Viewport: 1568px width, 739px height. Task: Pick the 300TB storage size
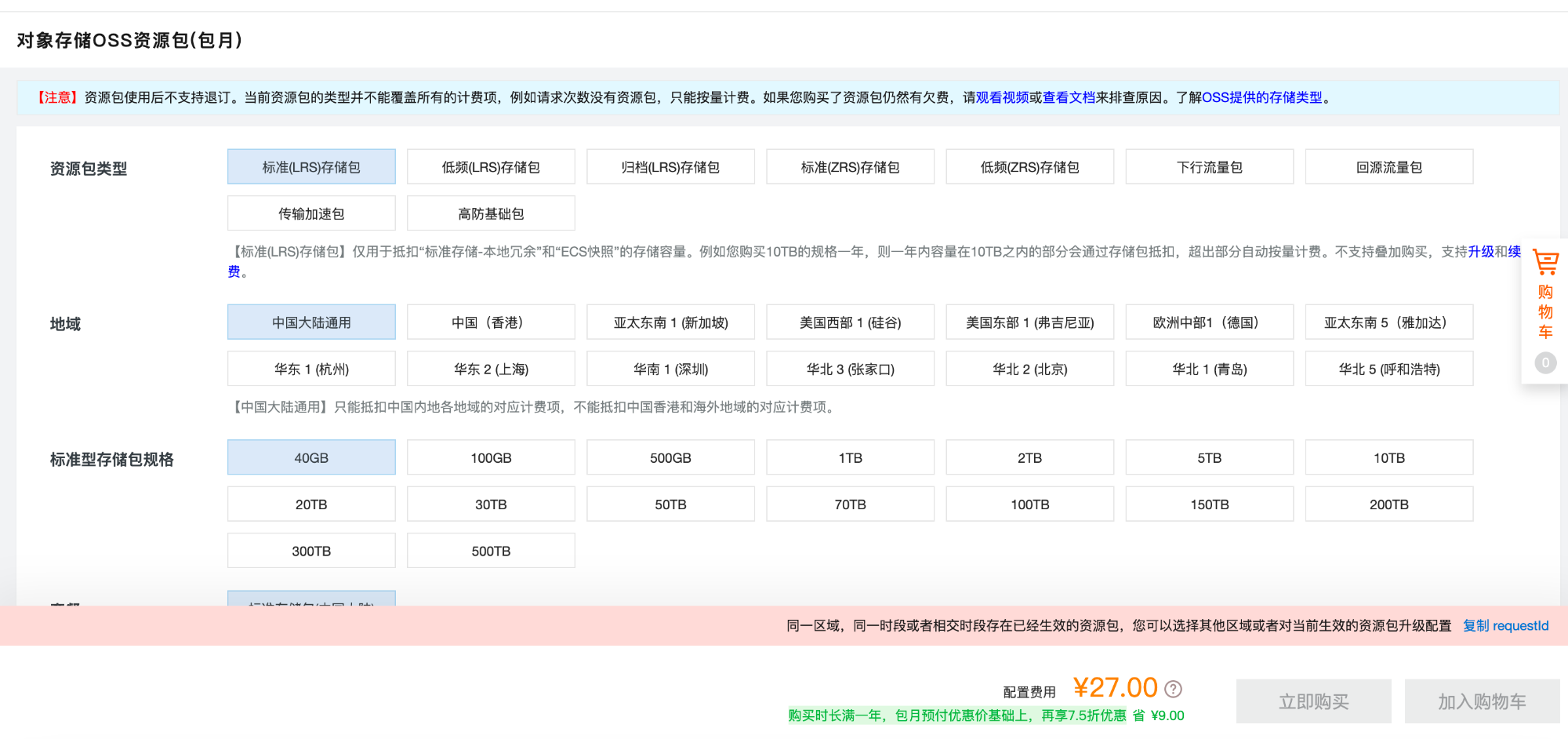[x=311, y=550]
